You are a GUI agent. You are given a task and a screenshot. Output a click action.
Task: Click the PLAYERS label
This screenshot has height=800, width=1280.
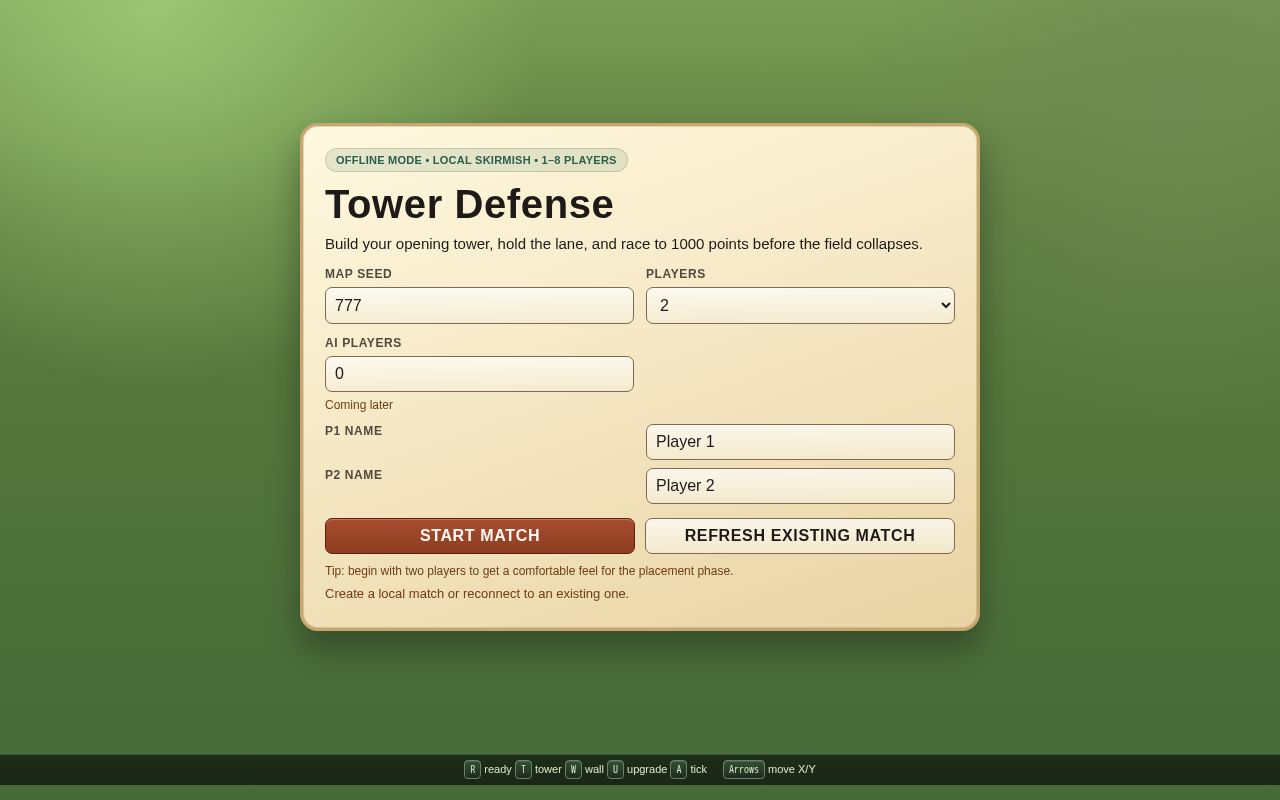[676, 274]
